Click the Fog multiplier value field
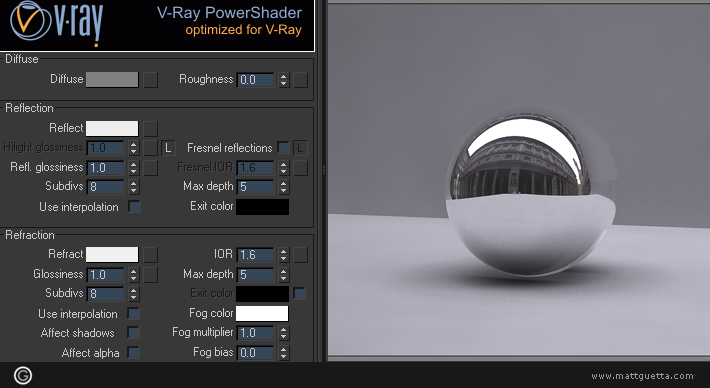710x388 pixels. pyautogui.click(x=255, y=333)
